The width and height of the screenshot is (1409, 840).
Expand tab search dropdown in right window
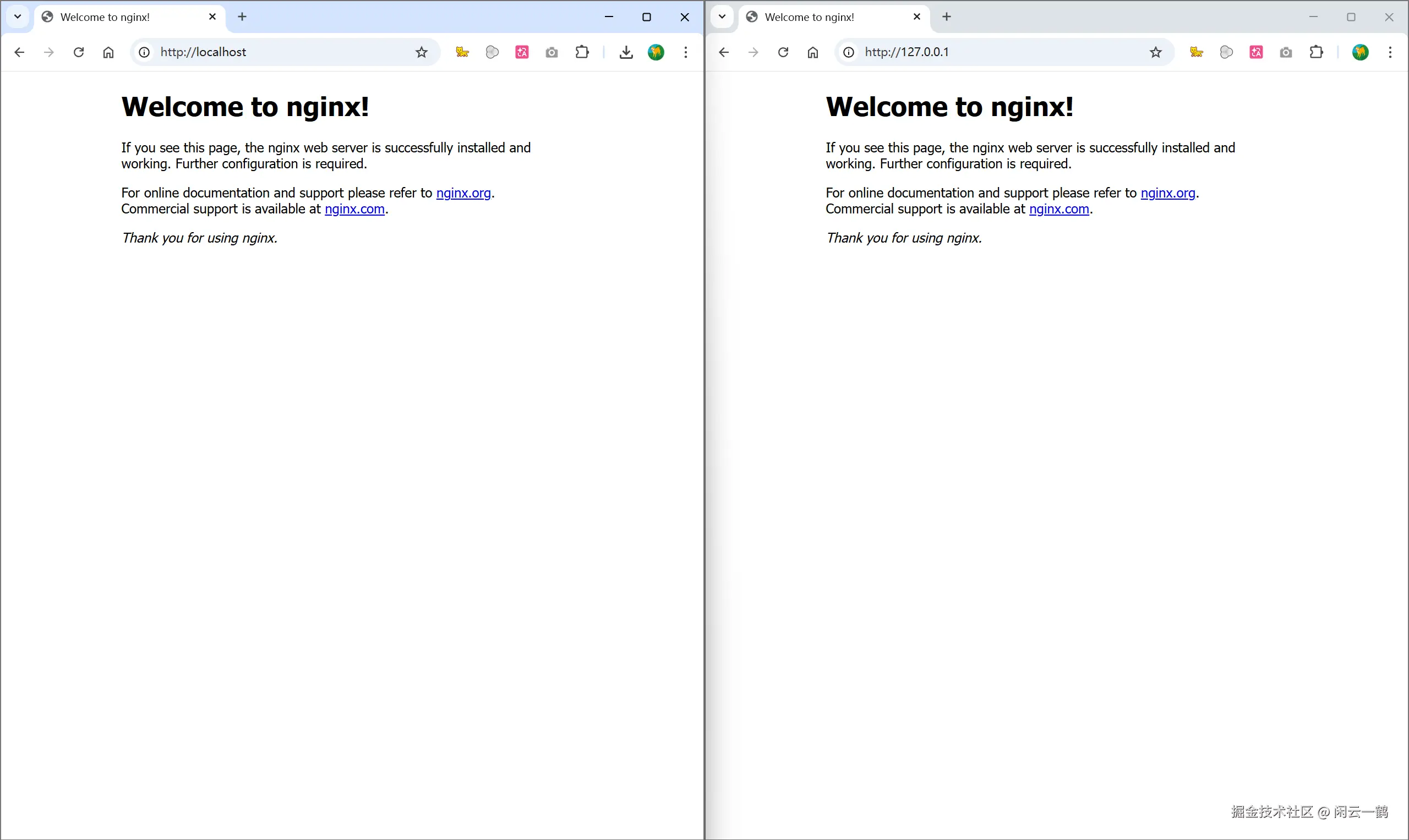tap(722, 17)
